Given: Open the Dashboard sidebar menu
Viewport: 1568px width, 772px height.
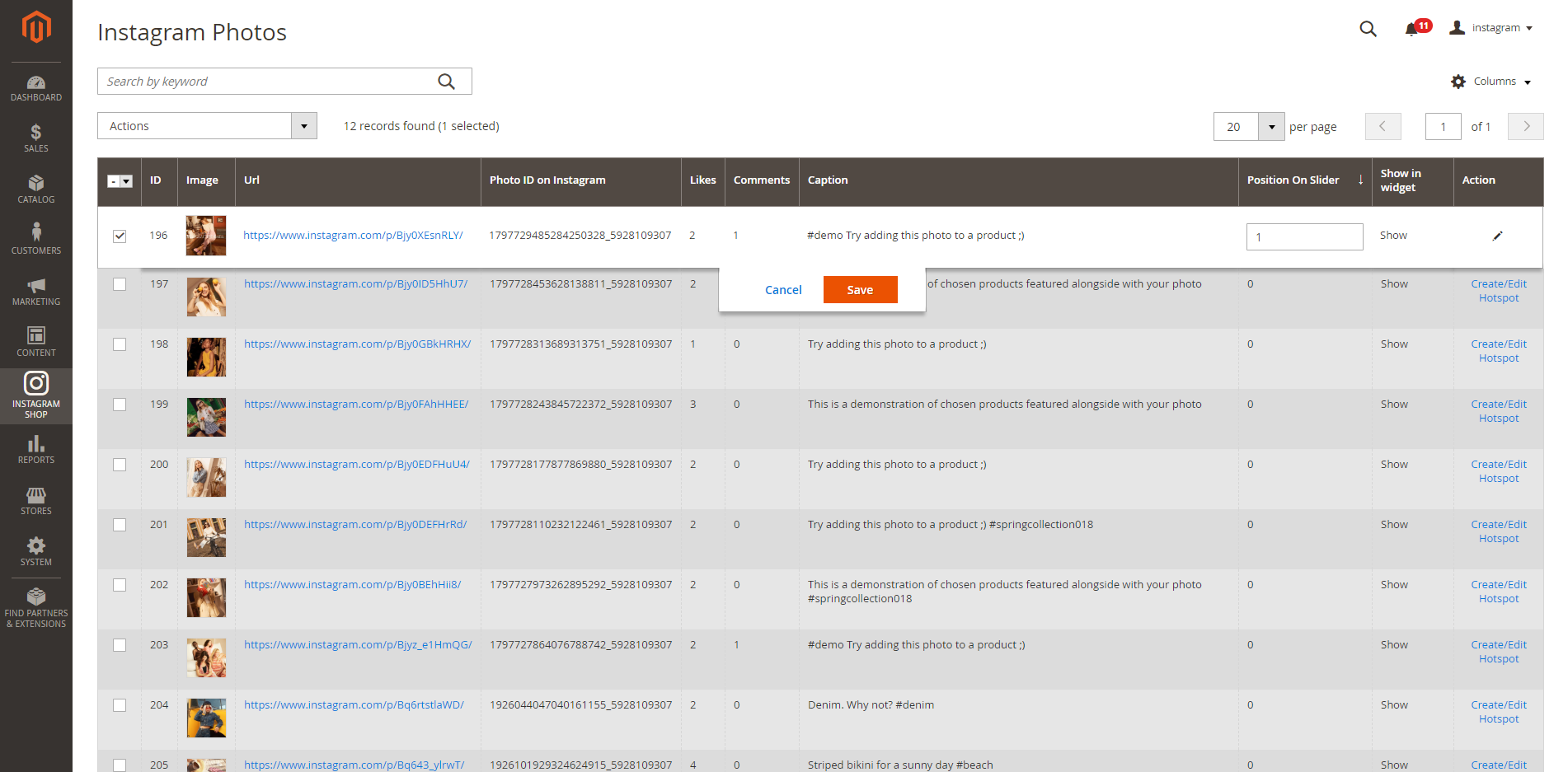Looking at the screenshot, I should (36, 88).
